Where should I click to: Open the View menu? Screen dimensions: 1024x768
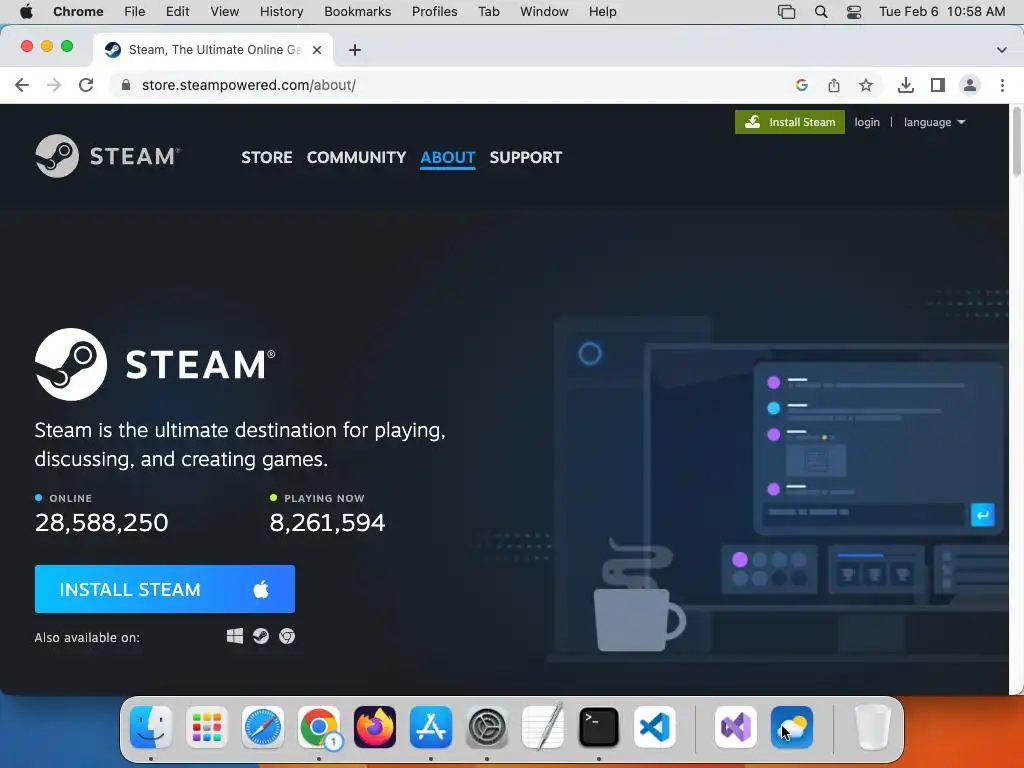click(x=225, y=12)
